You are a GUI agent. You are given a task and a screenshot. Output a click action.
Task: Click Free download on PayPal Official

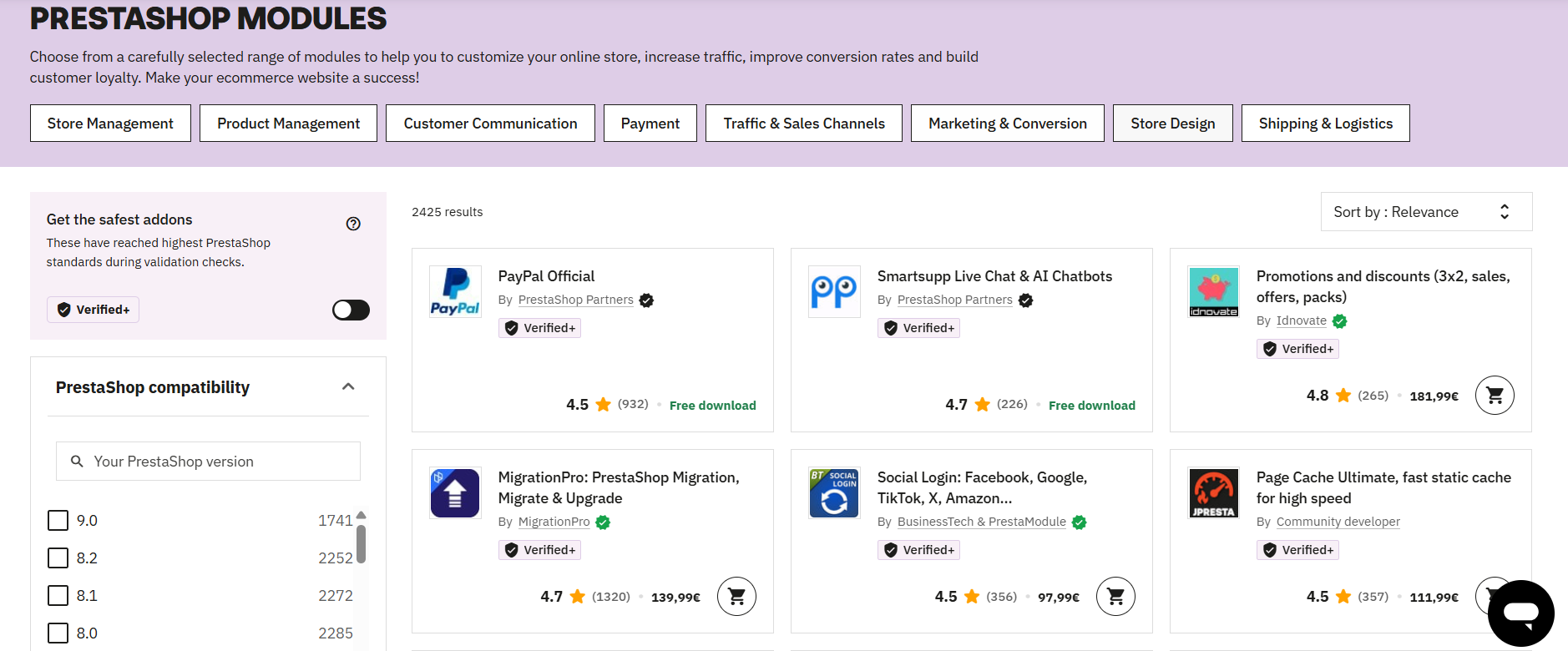[x=712, y=406]
